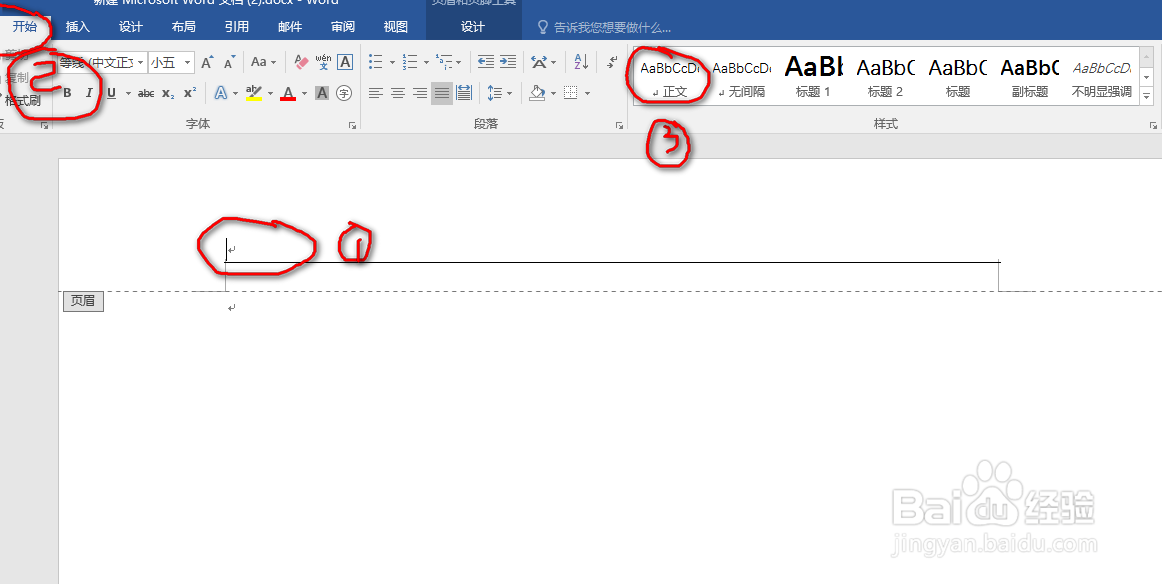Open the phonetic guide (wén) tool

point(323,62)
